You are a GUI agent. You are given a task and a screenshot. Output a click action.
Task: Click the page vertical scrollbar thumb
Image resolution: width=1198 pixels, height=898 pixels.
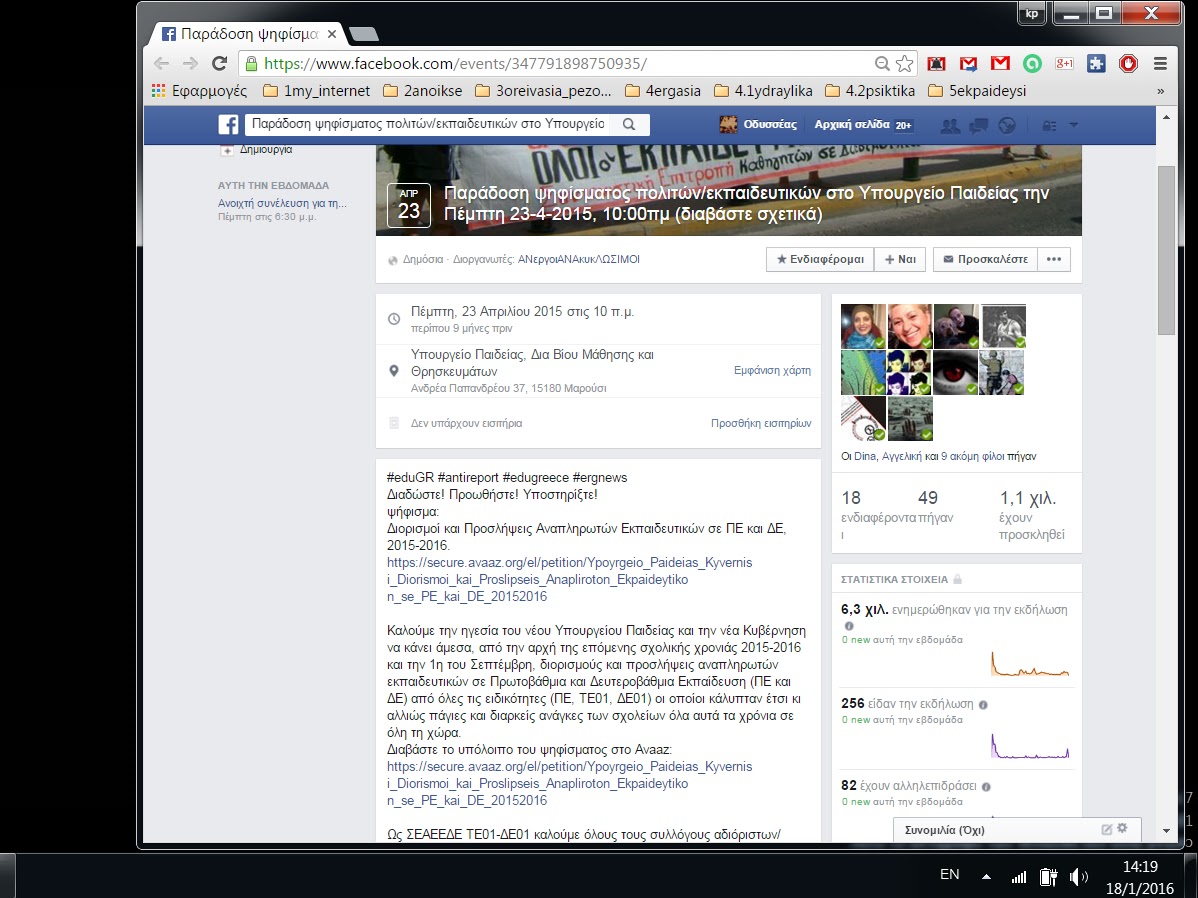[1166, 250]
